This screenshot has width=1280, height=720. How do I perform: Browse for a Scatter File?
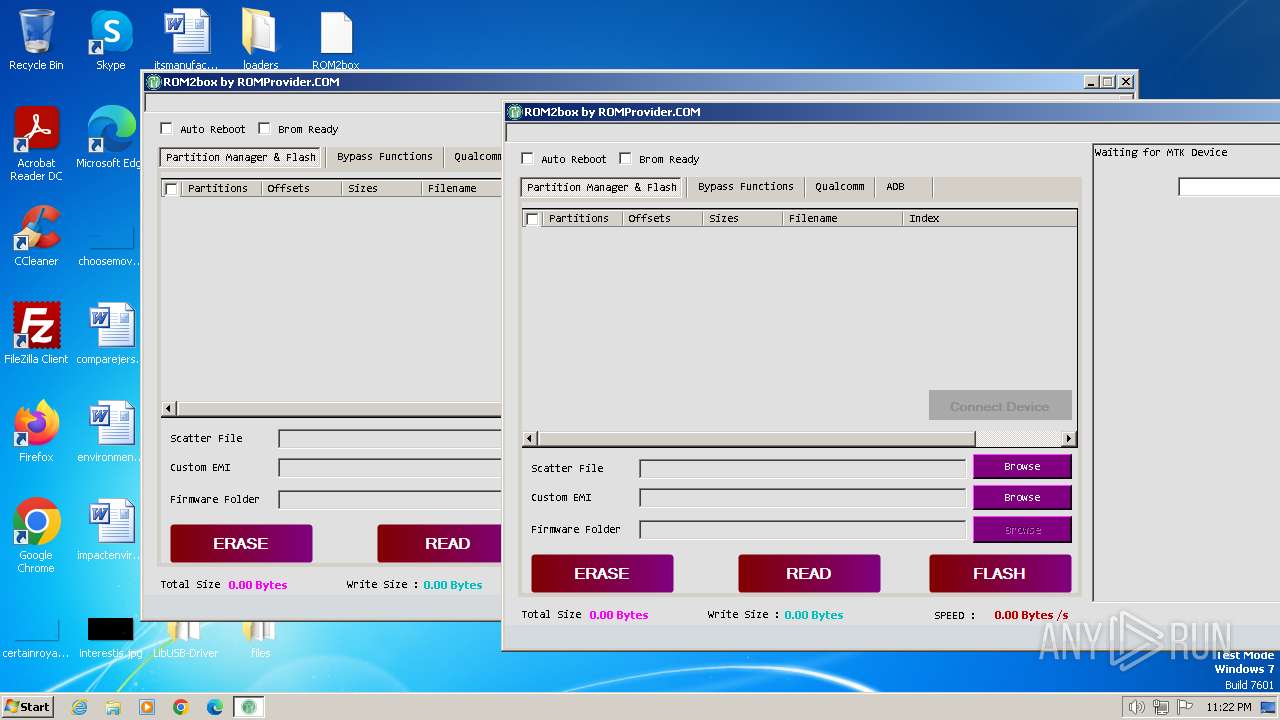(1022, 467)
